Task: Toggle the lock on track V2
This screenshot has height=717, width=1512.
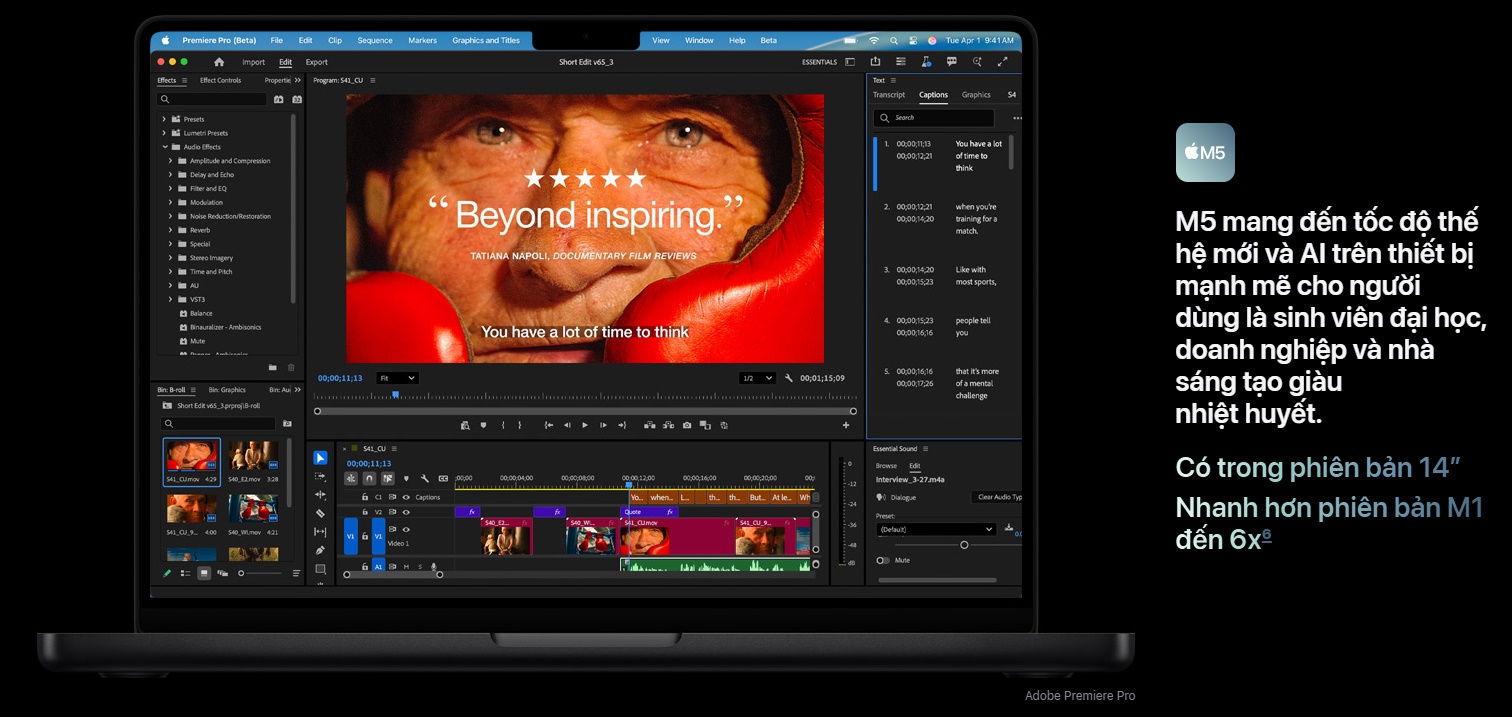Action: tap(365, 512)
